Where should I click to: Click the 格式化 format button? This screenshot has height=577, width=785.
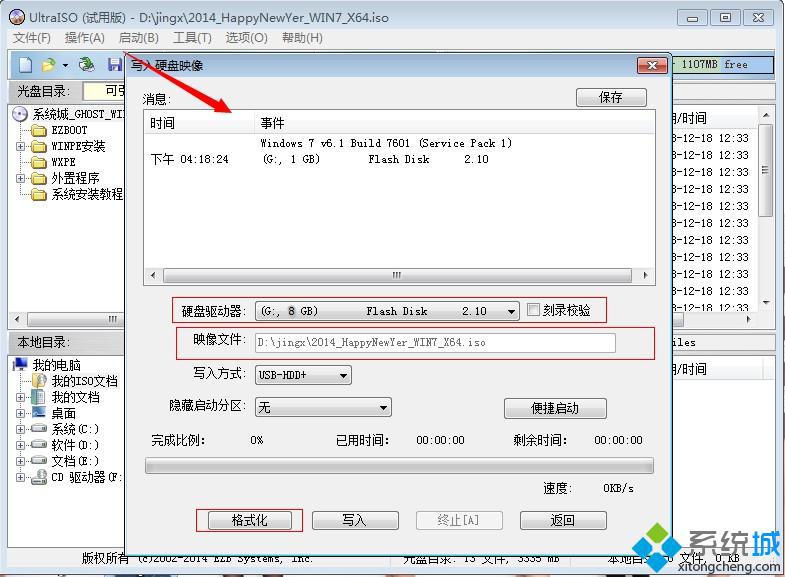coord(248,520)
